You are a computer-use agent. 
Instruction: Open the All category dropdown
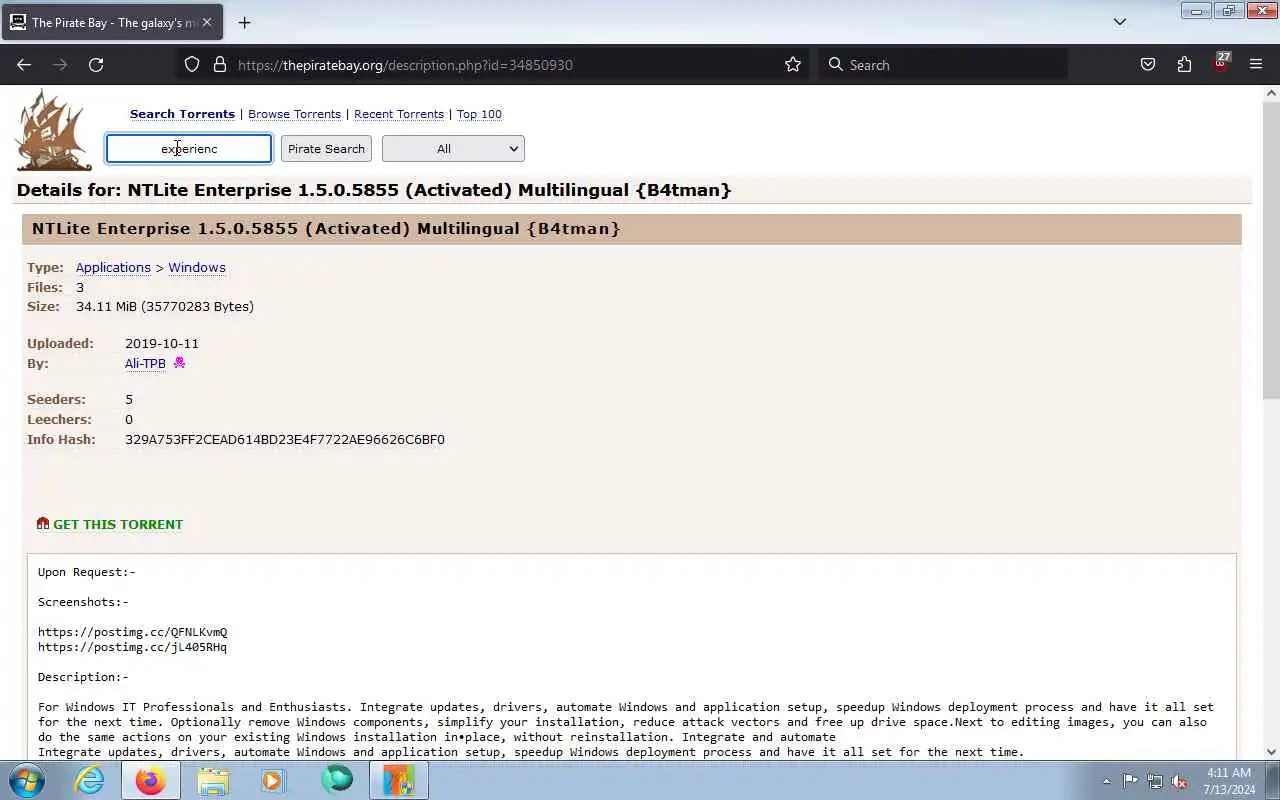pos(453,149)
